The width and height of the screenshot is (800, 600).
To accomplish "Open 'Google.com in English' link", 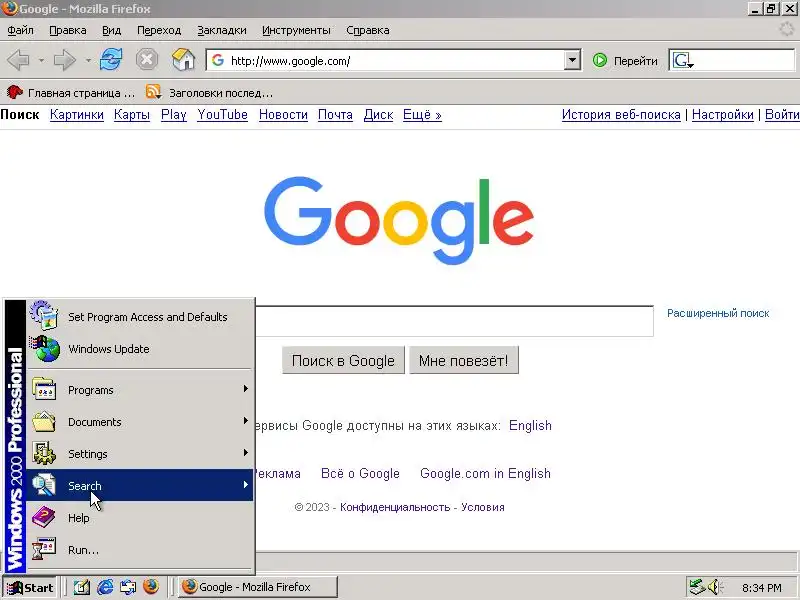I will [485, 473].
